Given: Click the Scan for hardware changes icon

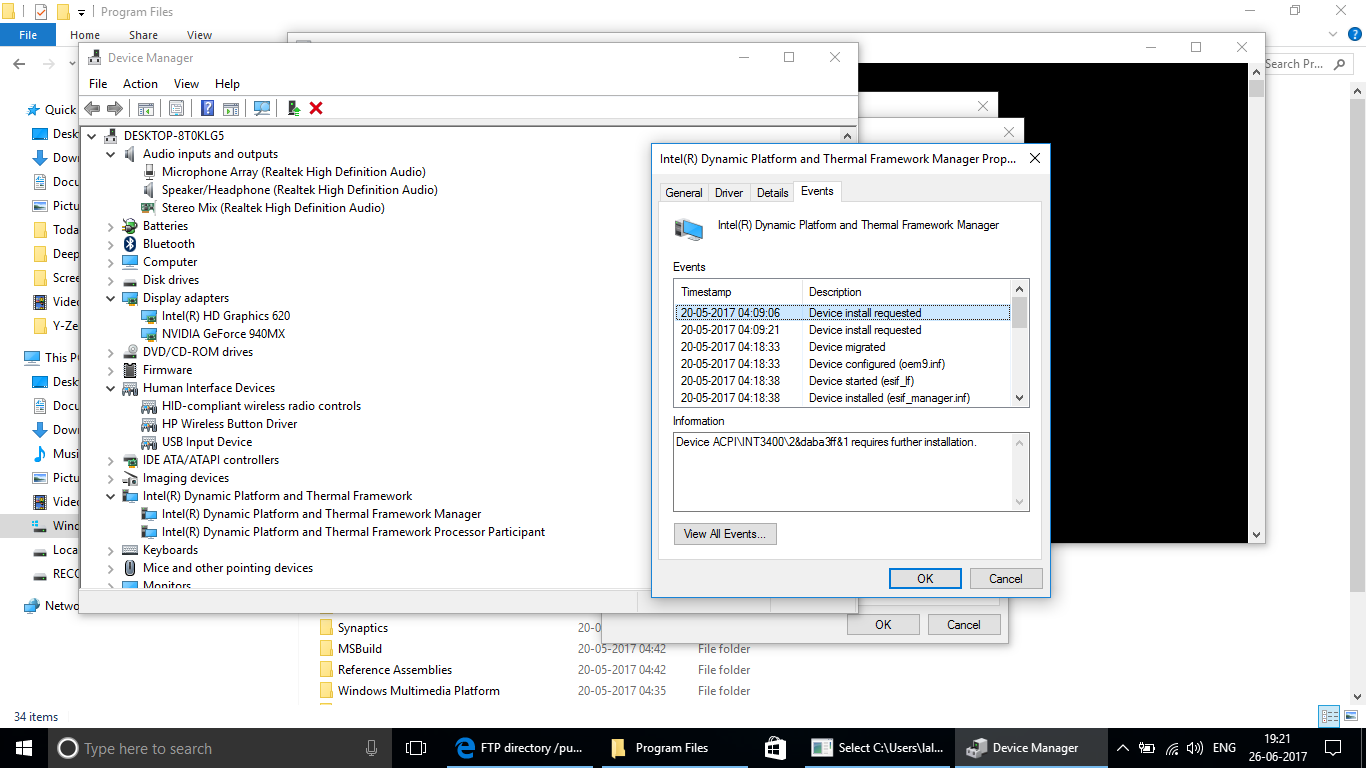Looking at the screenshot, I should pos(262,108).
